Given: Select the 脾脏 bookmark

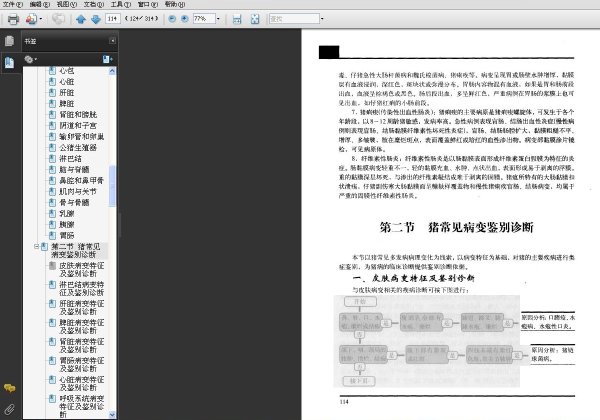Looking at the screenshot, I should 67,104.
